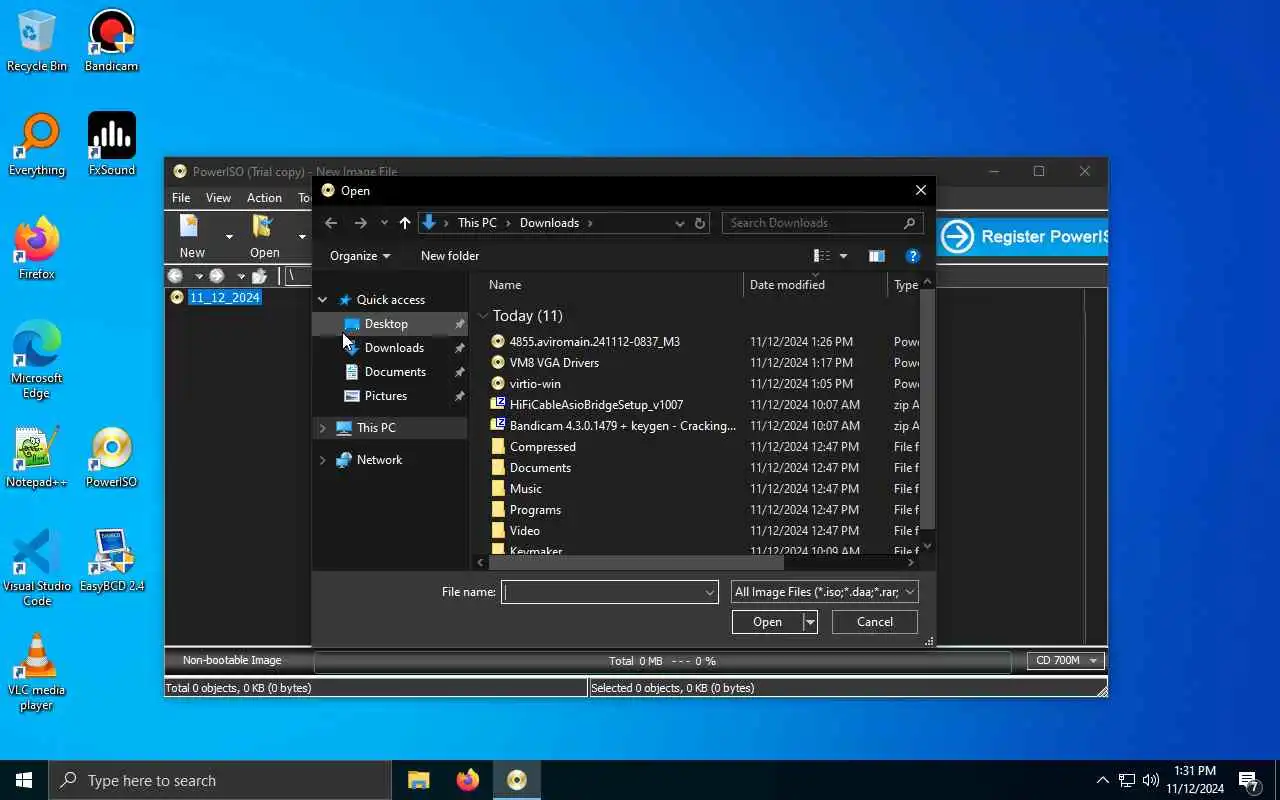1280x800 pixels.
Task: Click PowerISO's up-folder icon beside path box
Action: coord(260,276)
